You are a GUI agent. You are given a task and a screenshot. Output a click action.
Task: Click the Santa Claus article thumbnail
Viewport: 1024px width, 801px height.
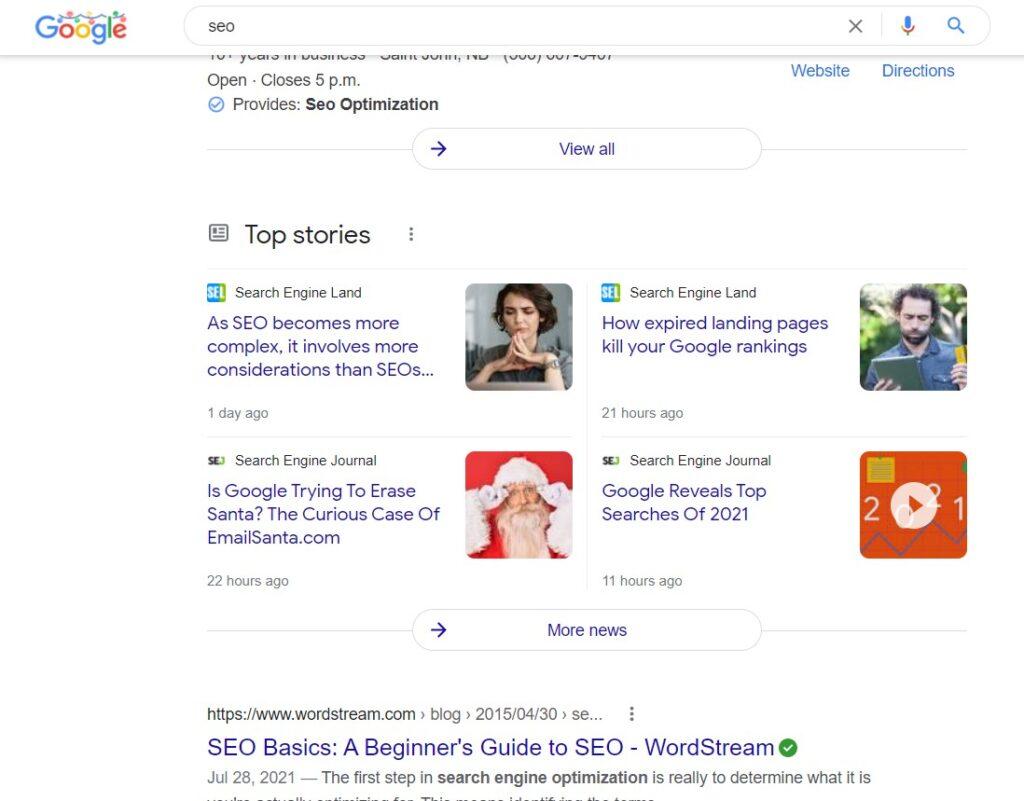(519, 505)
